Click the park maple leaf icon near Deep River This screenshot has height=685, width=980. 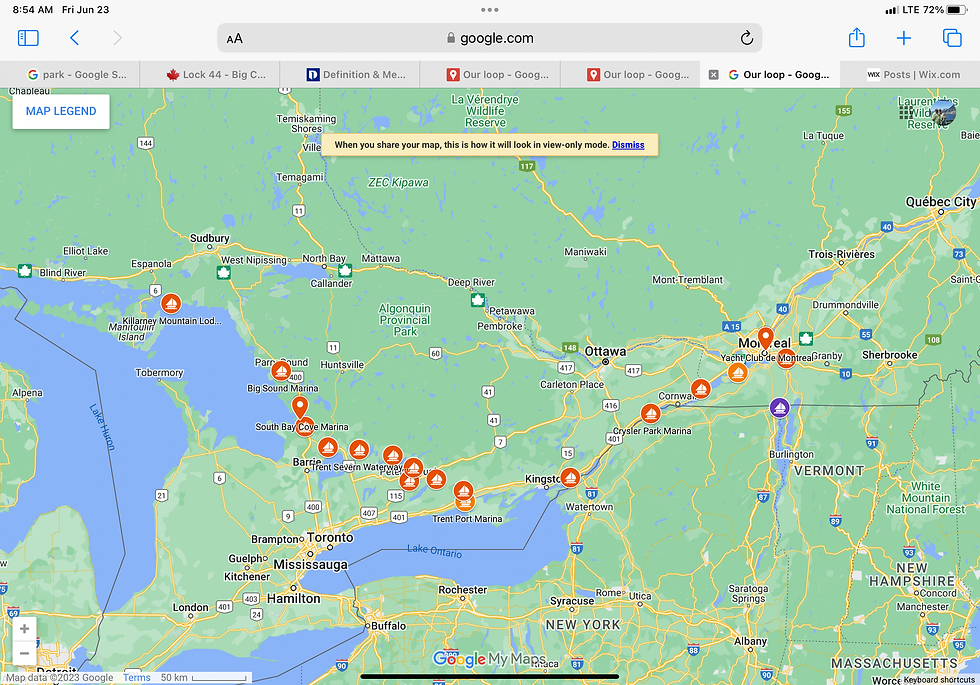point(478,300)
